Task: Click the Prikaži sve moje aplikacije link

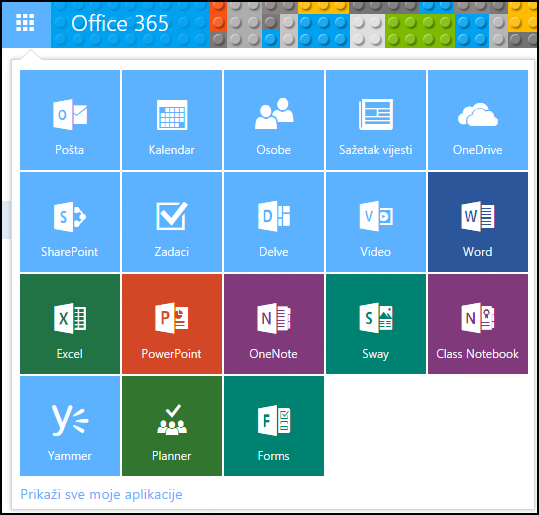Action: tap(101, 494)
